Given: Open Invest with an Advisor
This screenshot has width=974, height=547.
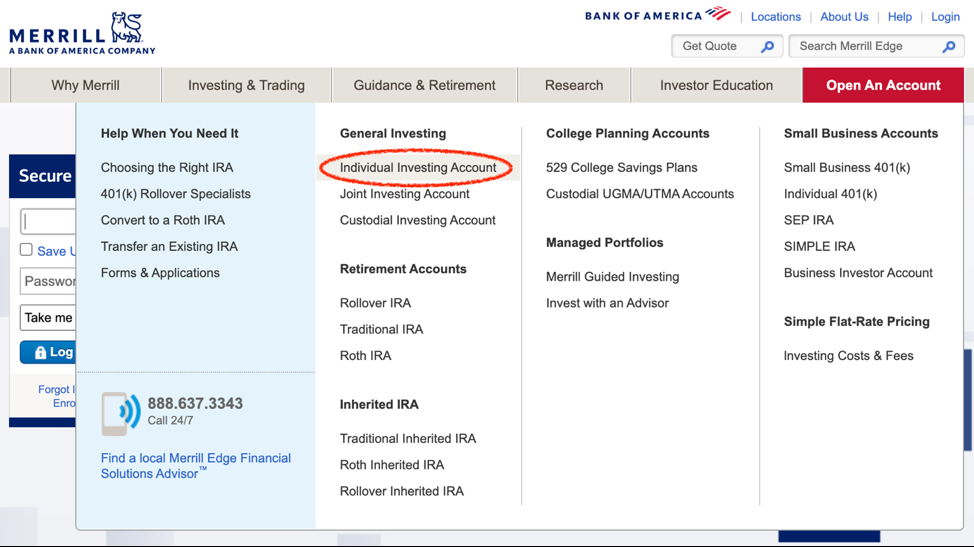Looking at the screenshot, I should (x=608, y=303).
